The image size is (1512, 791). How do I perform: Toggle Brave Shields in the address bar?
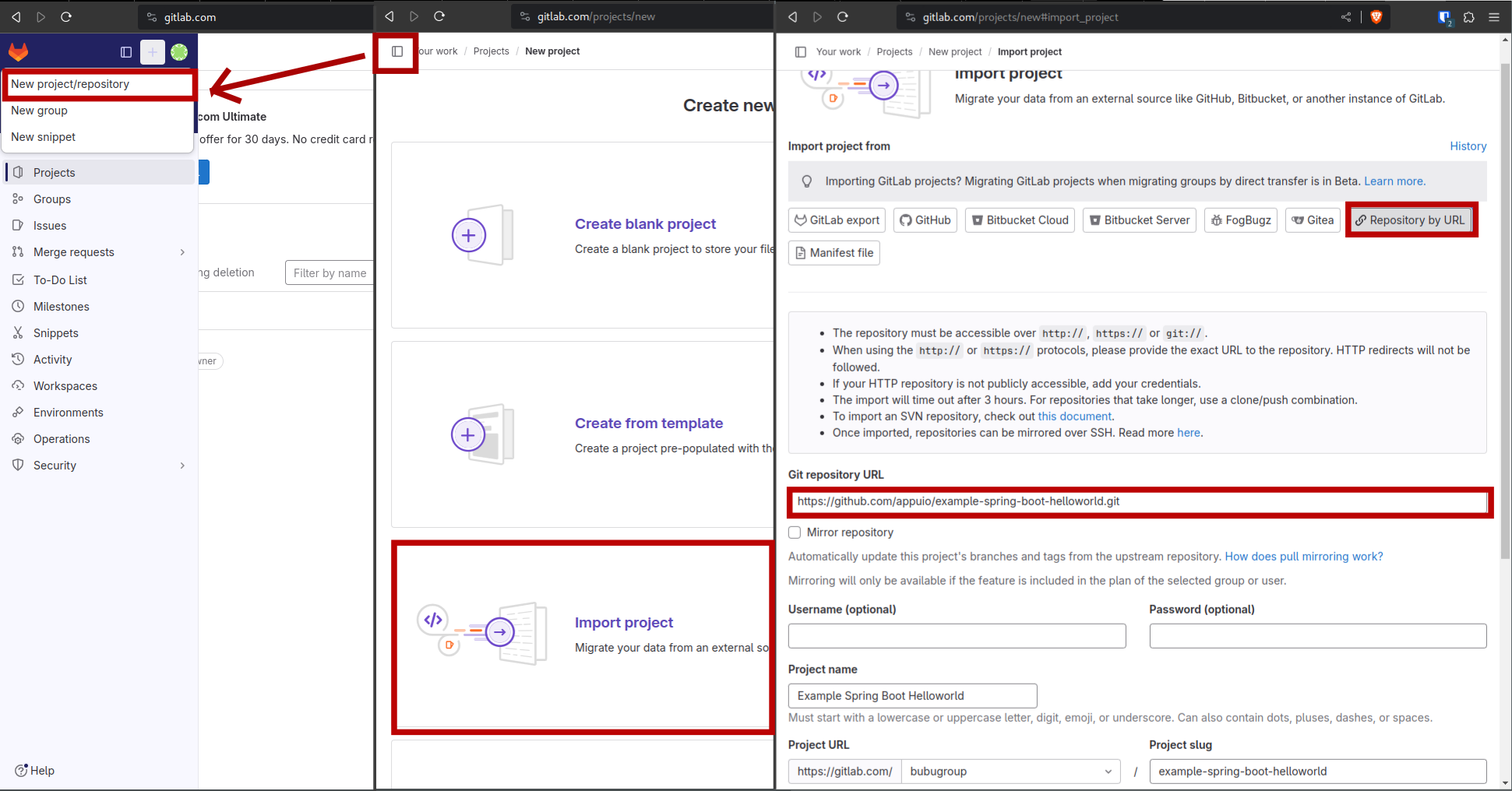[1376, 16]
